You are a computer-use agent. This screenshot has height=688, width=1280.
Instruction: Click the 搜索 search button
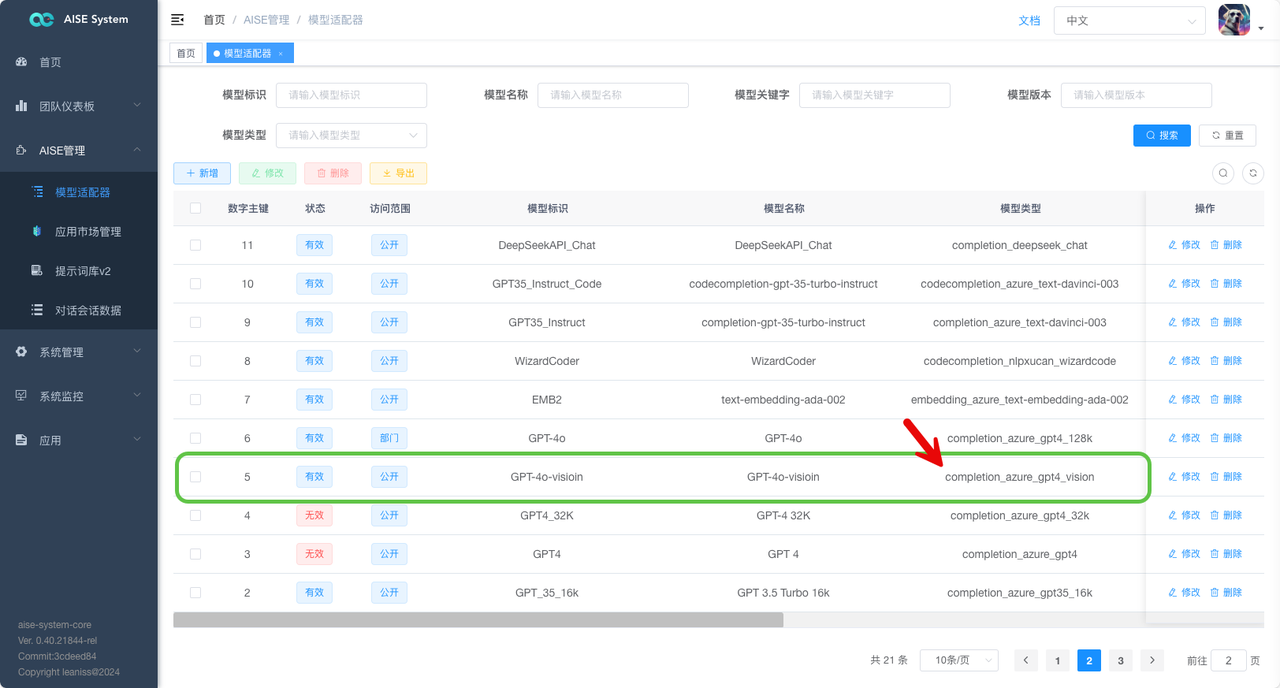coord(1161,135)
